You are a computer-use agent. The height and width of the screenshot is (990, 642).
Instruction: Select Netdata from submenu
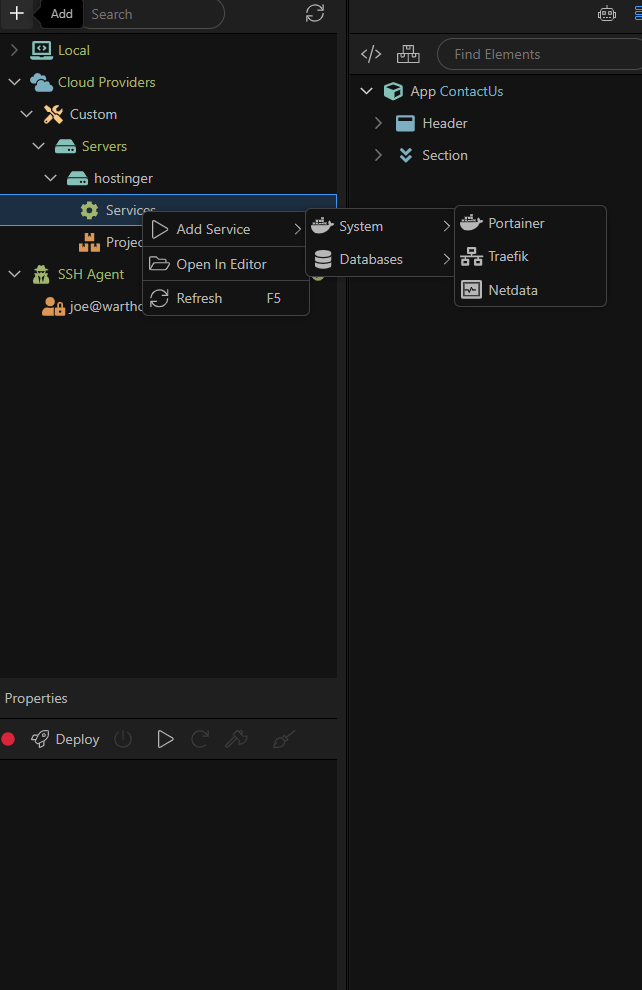pyautogui.click(x=530, y=290)
